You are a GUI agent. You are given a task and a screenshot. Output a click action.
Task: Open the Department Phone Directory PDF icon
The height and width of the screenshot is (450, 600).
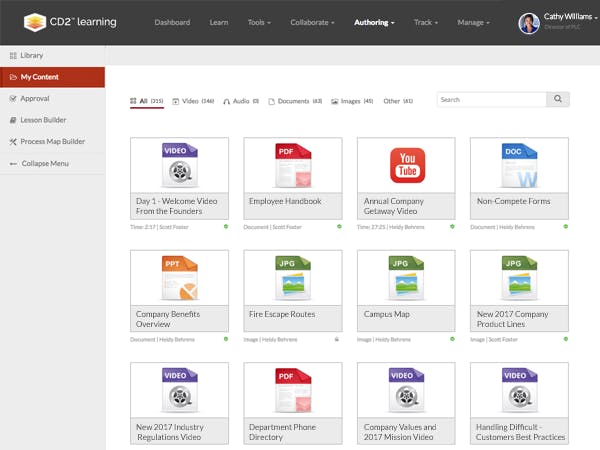pyautogui.click(x=293, y=390)
